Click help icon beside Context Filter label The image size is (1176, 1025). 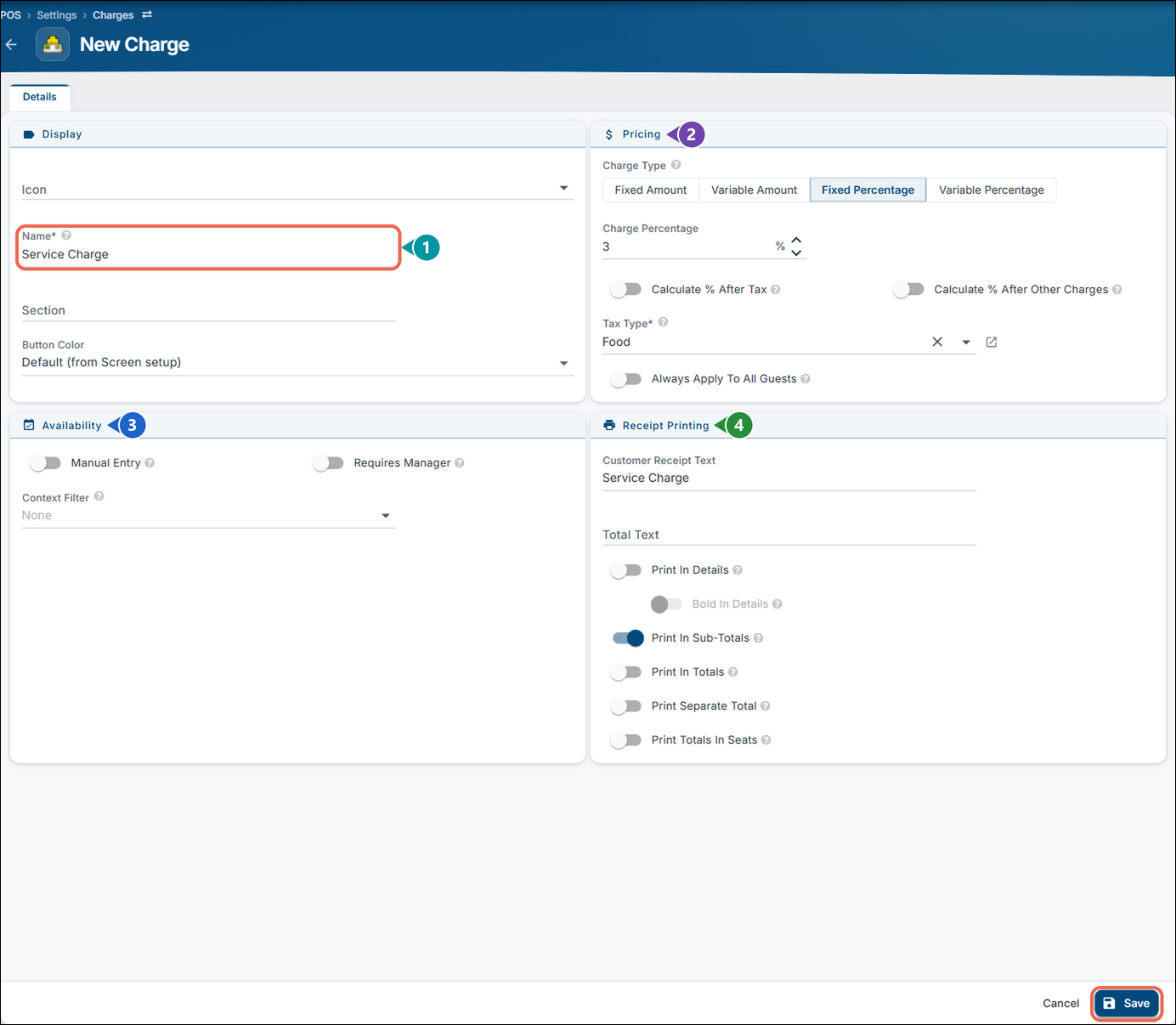[99, 496]
